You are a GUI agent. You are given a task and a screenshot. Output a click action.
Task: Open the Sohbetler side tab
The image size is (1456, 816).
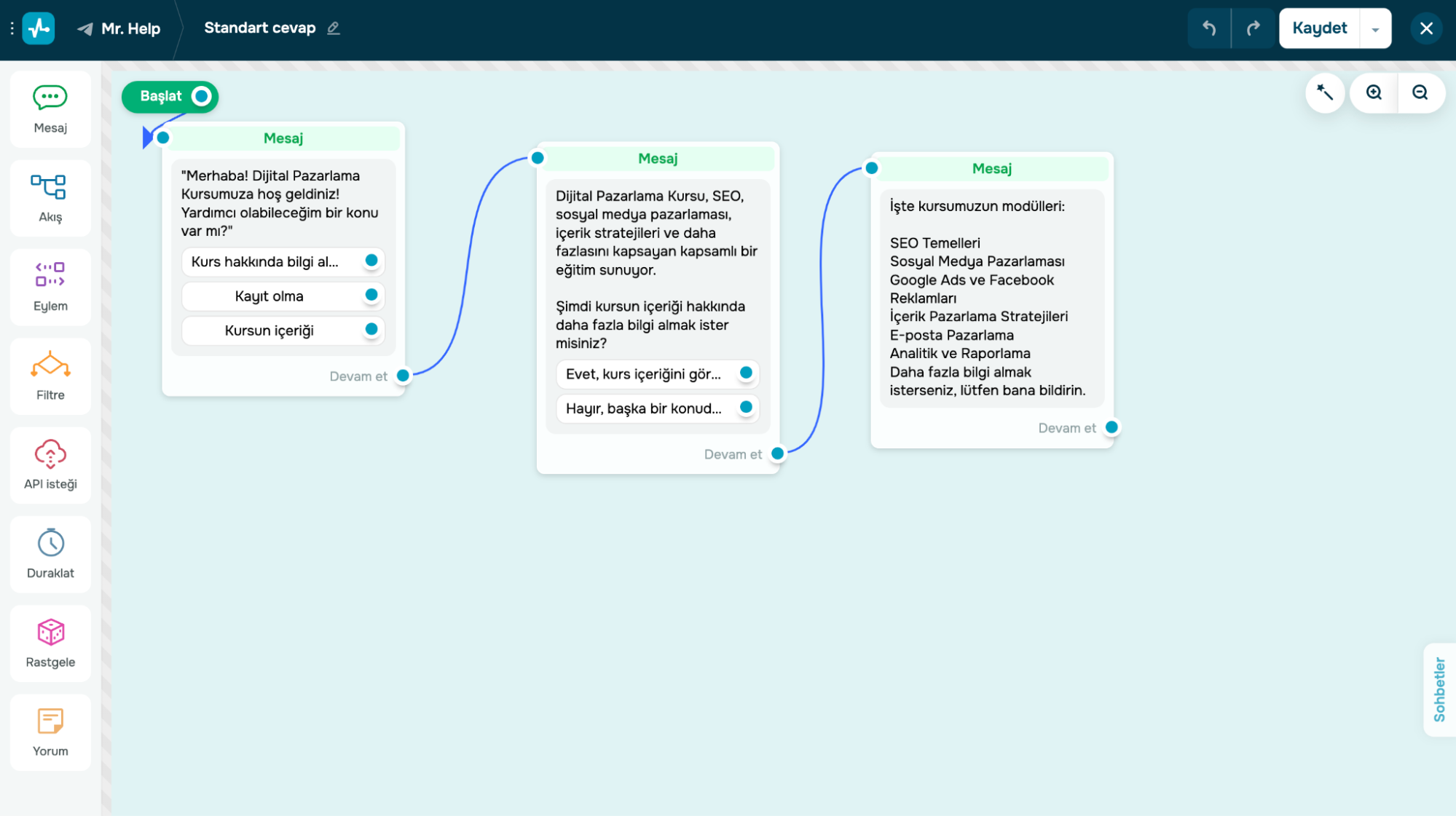point(1439,689)
